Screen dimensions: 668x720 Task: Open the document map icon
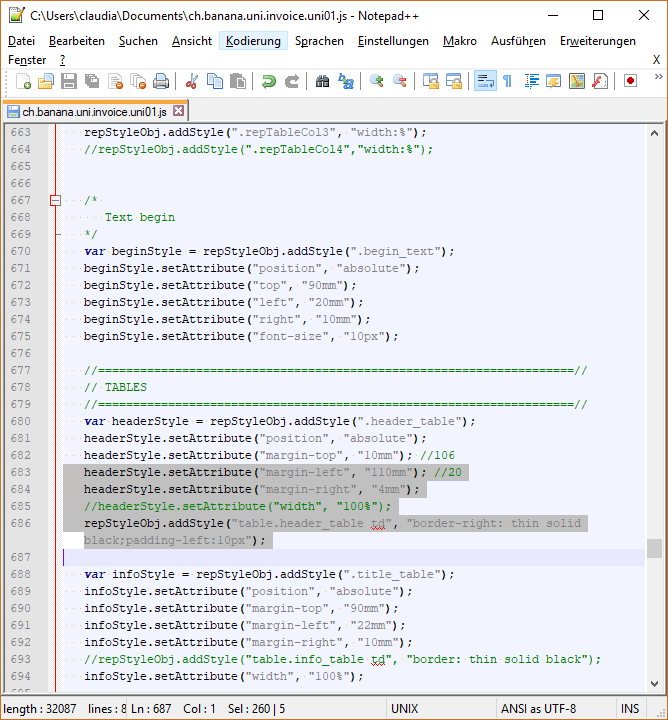pos(577,81)
